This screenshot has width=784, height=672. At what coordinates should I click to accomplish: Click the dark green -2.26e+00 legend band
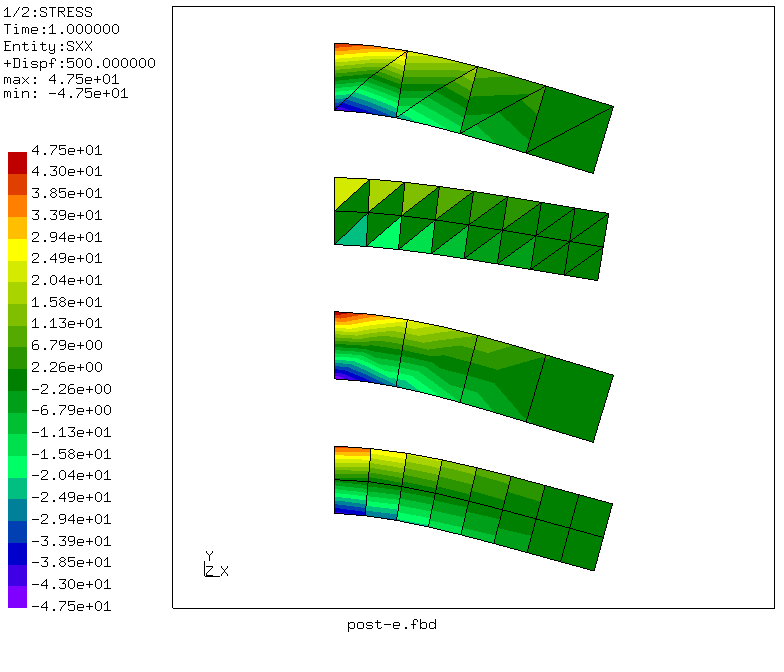[17, 380]
